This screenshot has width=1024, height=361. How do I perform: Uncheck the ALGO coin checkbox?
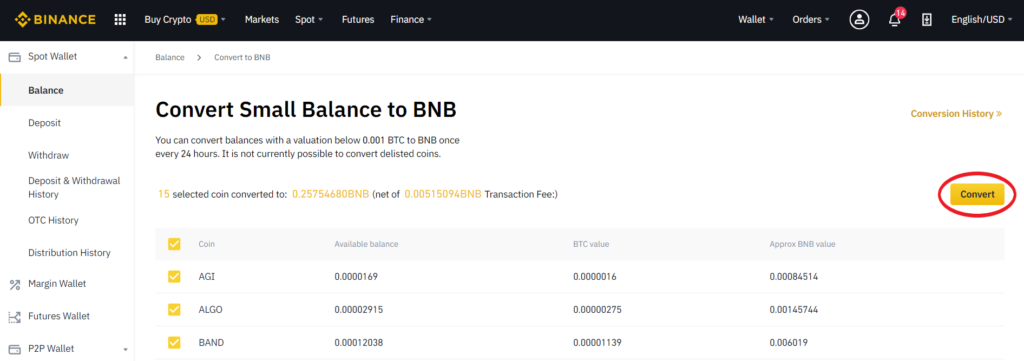[x=174, y=309]
